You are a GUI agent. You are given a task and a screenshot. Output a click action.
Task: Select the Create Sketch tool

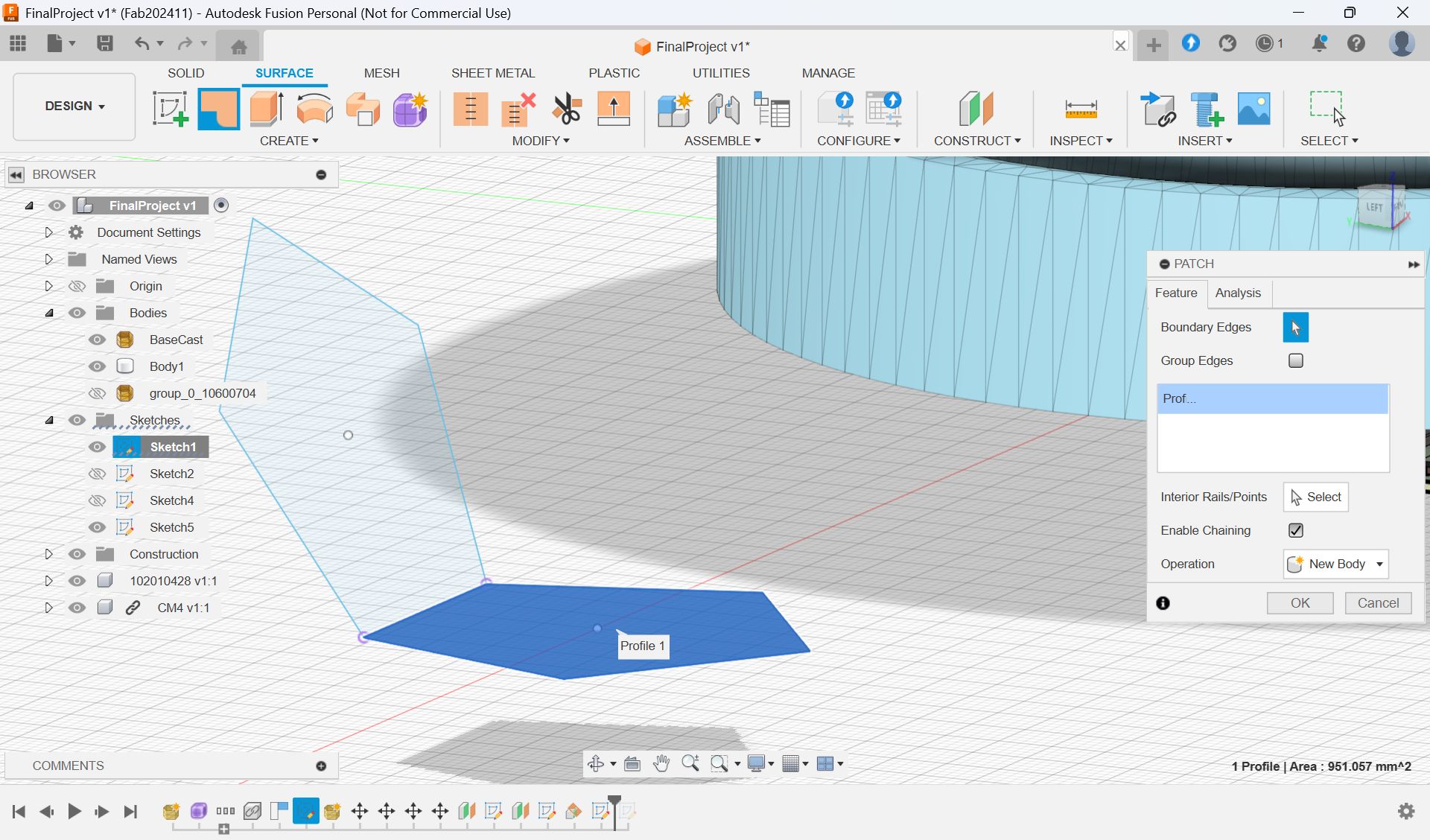pos(170,109)
